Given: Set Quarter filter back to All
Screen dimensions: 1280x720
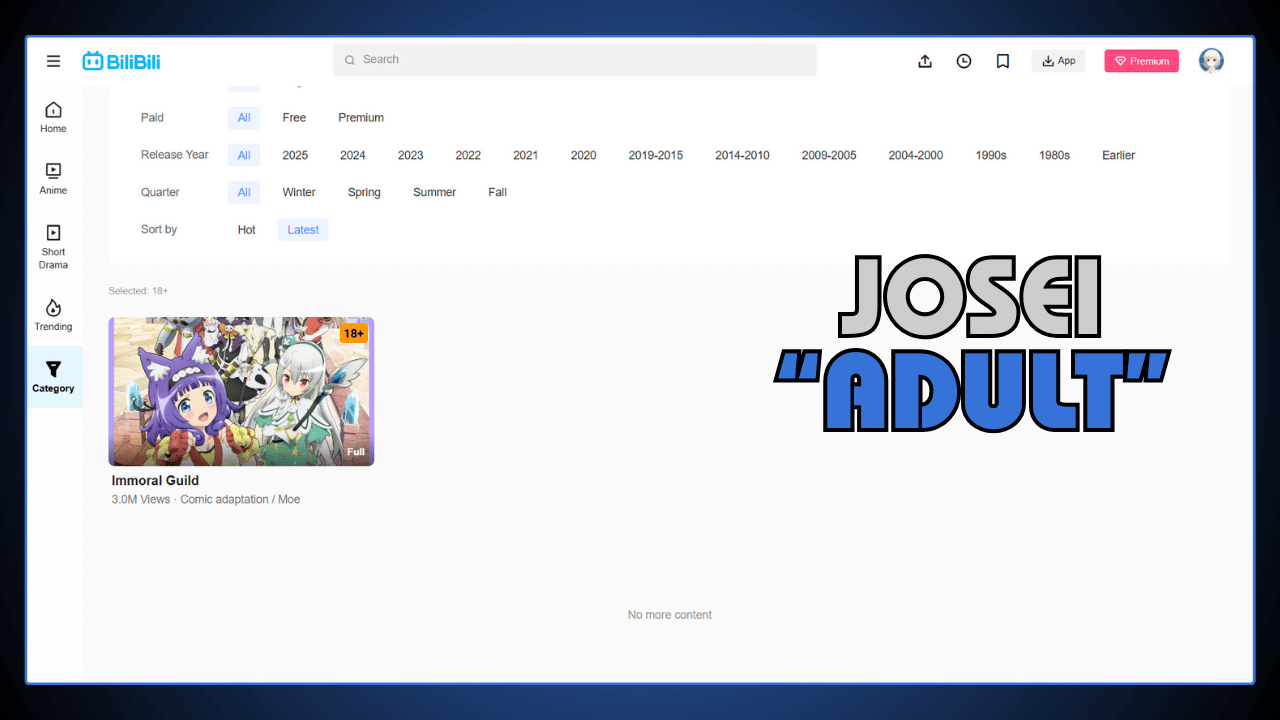Looking at the screenshot, I should [244, 192].
